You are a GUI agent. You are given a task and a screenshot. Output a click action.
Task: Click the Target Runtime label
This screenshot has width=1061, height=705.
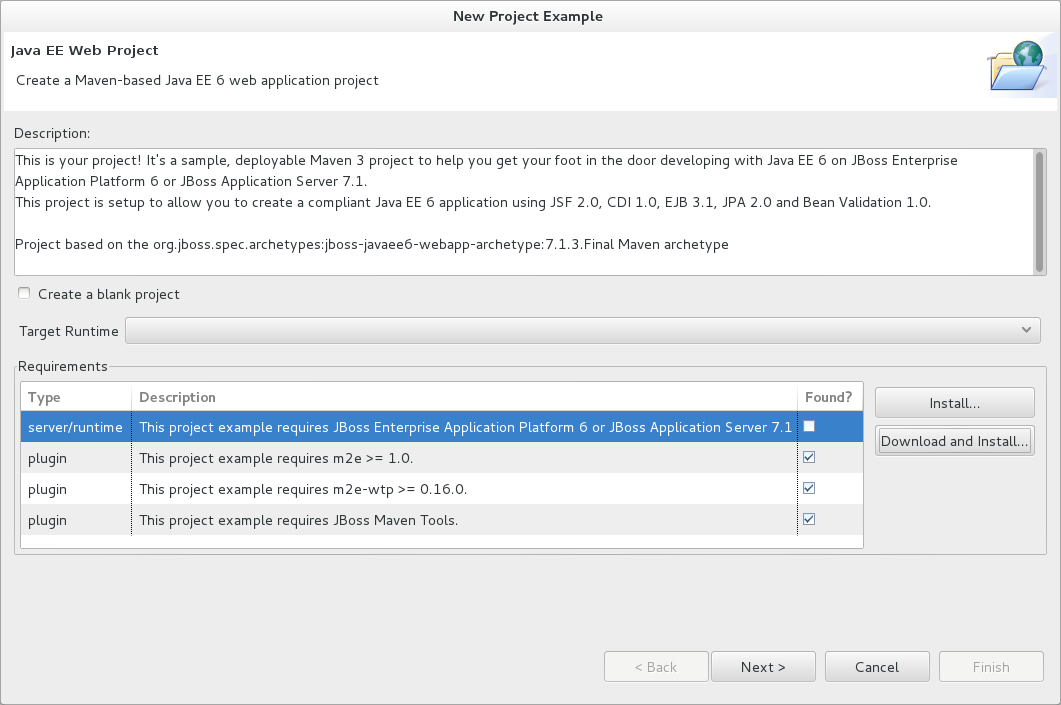point(69,331)
